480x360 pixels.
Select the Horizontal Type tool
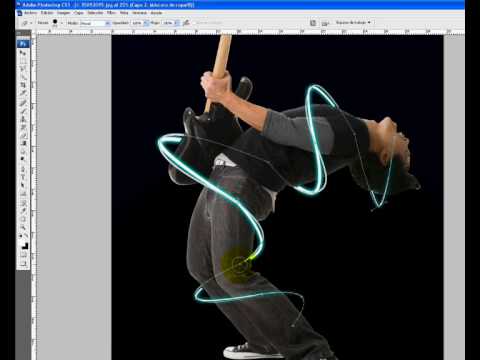coord(23,177)
